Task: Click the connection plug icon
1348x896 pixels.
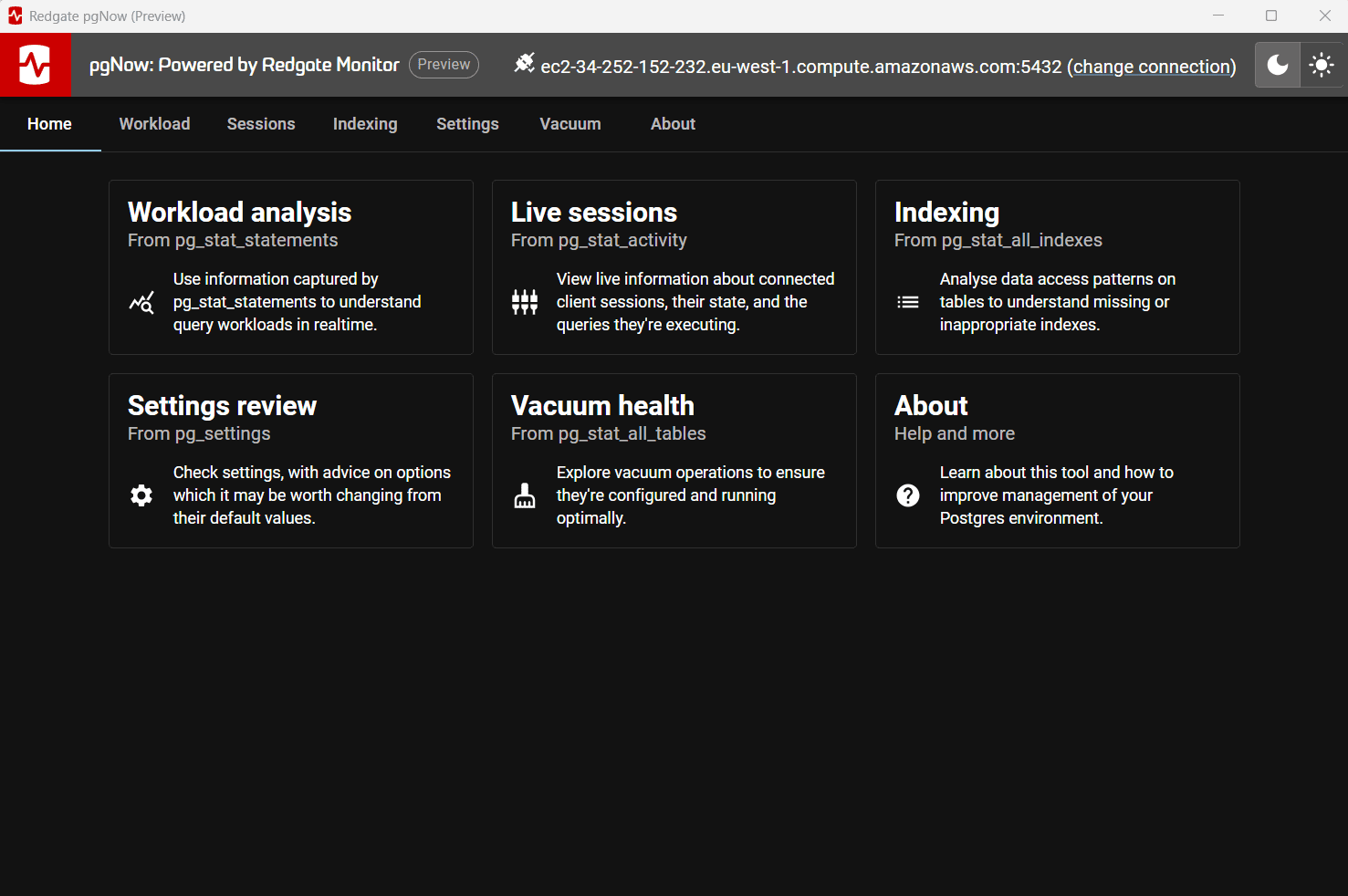Action: click(524, 63)
